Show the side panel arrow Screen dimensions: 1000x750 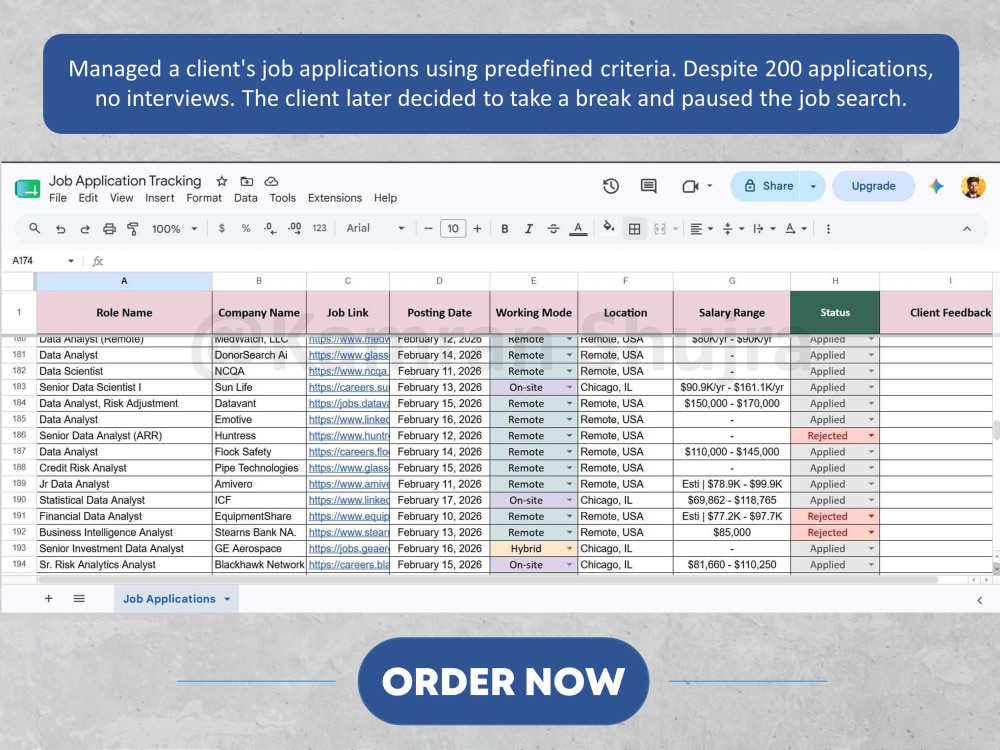980,600
